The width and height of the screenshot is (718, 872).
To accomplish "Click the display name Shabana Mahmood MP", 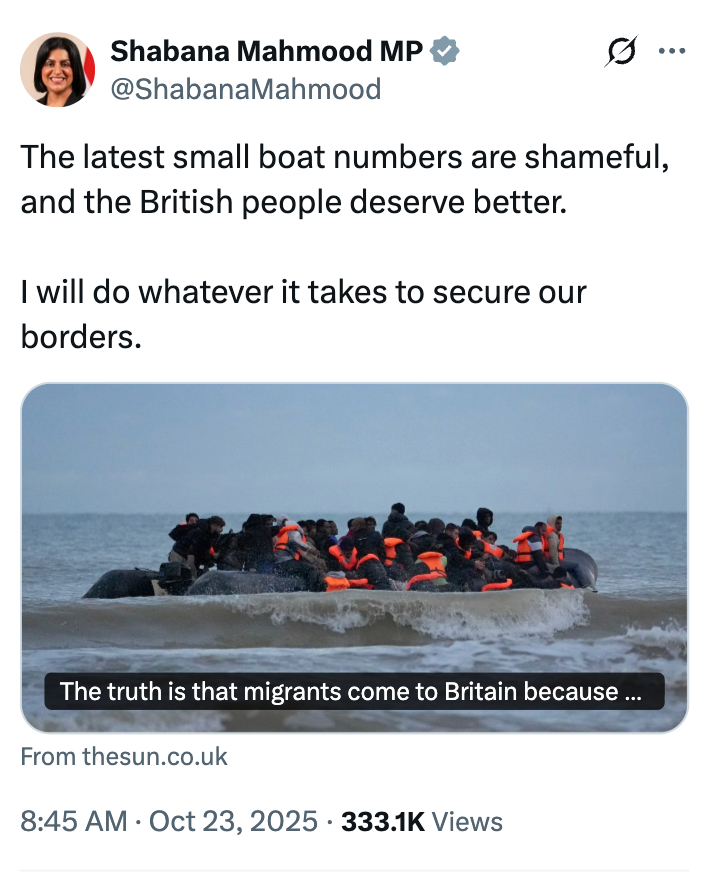I will [268, 51].
